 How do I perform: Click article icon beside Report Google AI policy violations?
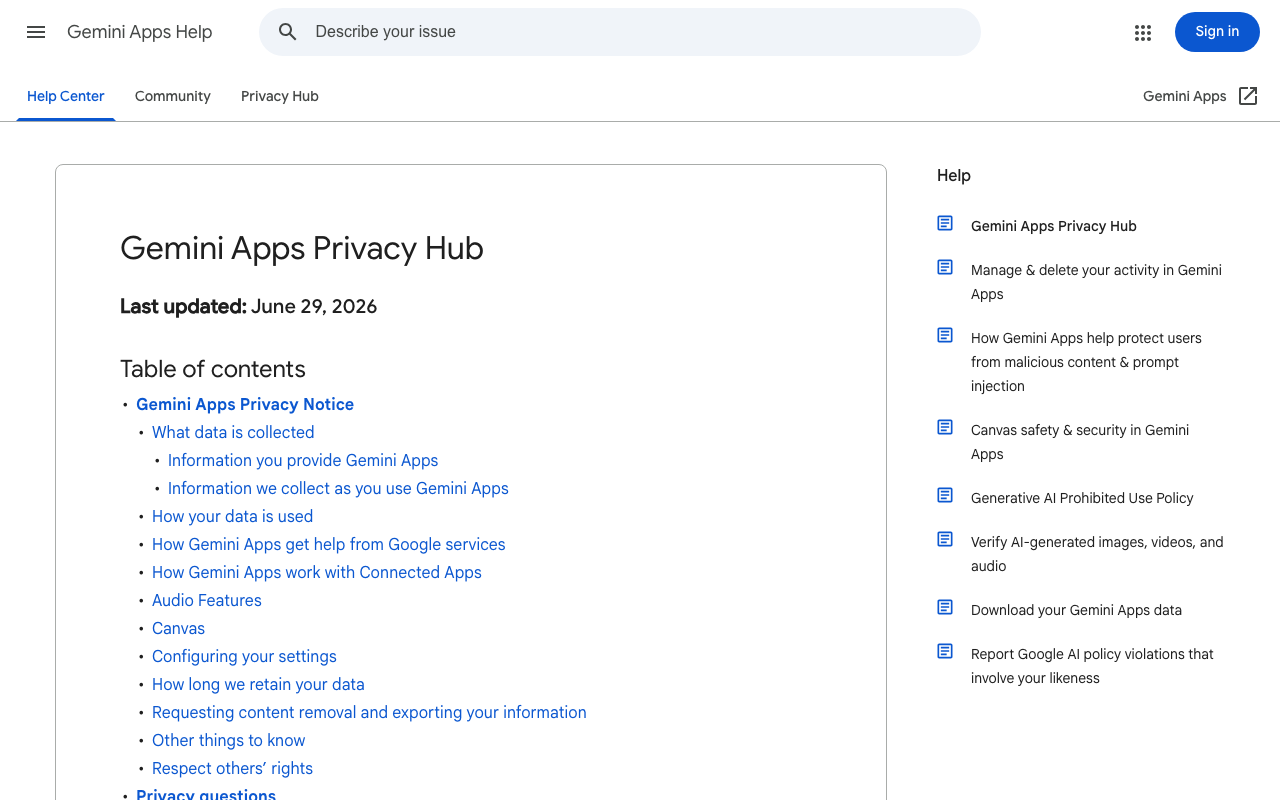tap(945, 651)
